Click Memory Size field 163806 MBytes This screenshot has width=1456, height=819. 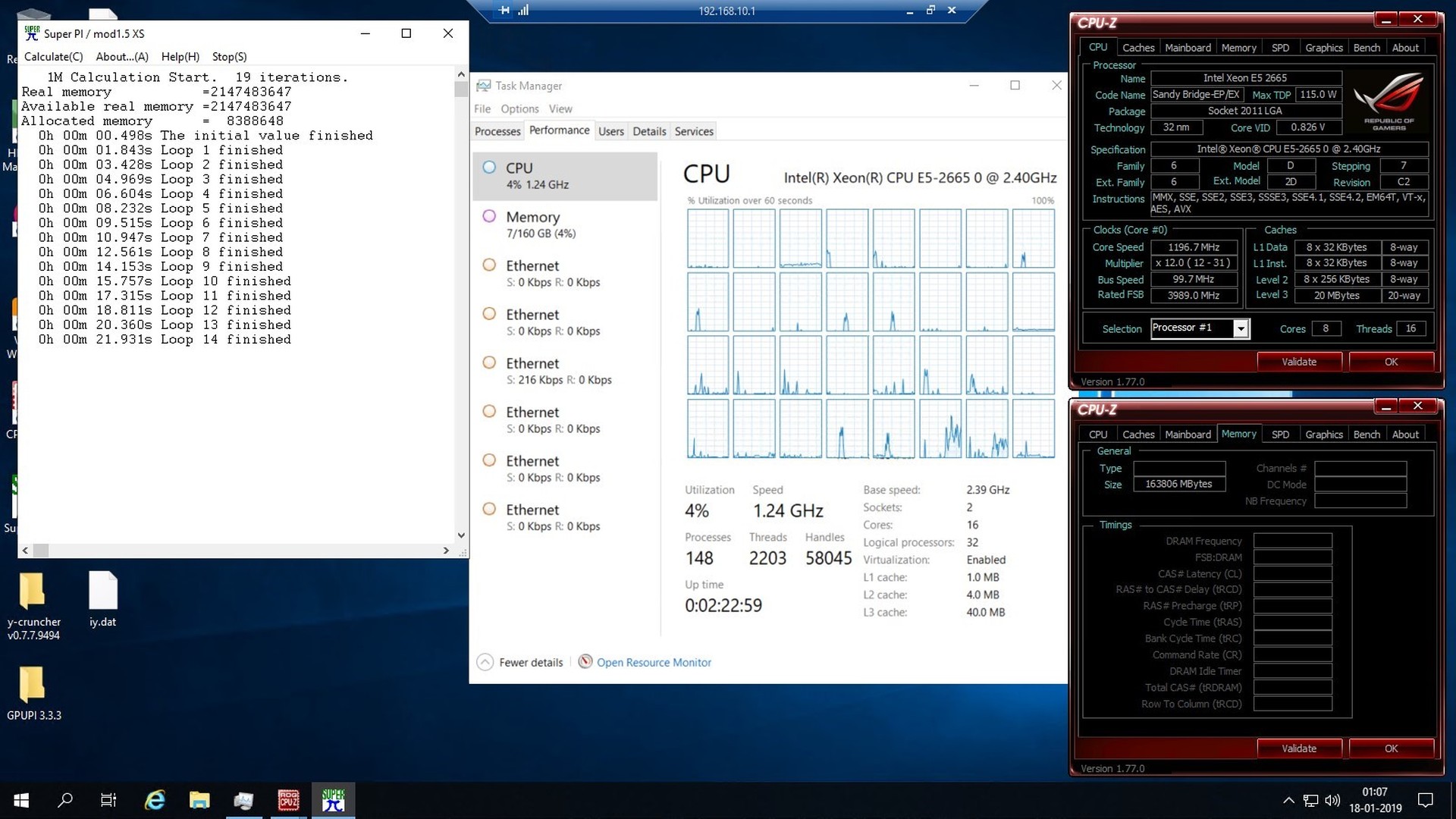coord(1179,484)
